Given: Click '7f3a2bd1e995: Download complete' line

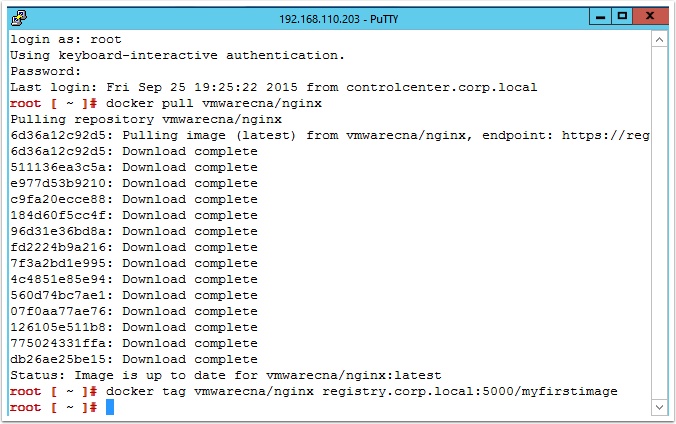Looking at the screenshot, I should (x=134, y=263).
